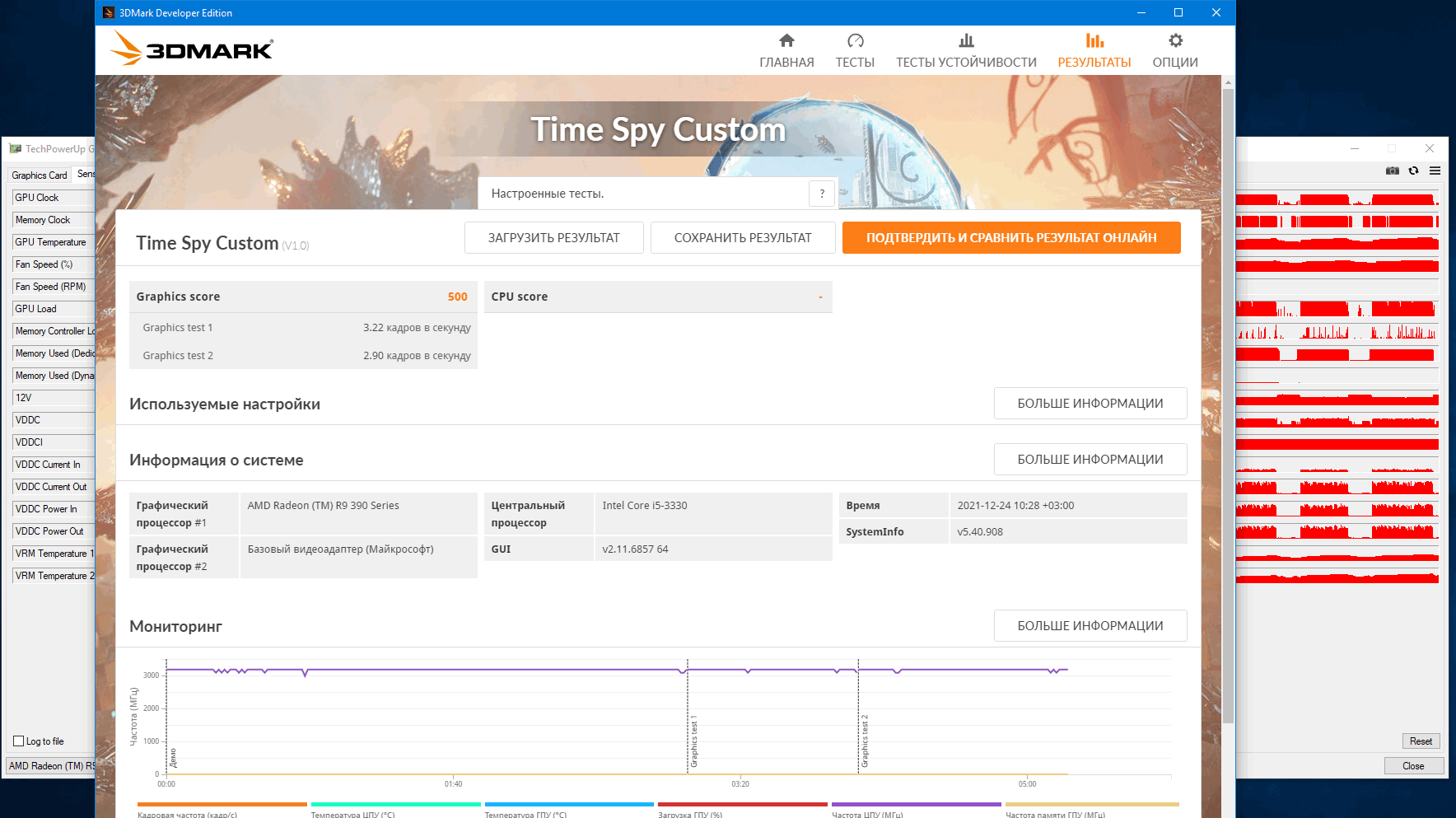Screen dimensions: 1456x818
Task: Click СОХРАНИТЬ РЕЗУЛЬТАТ button
Action: (x=743, y=238)
